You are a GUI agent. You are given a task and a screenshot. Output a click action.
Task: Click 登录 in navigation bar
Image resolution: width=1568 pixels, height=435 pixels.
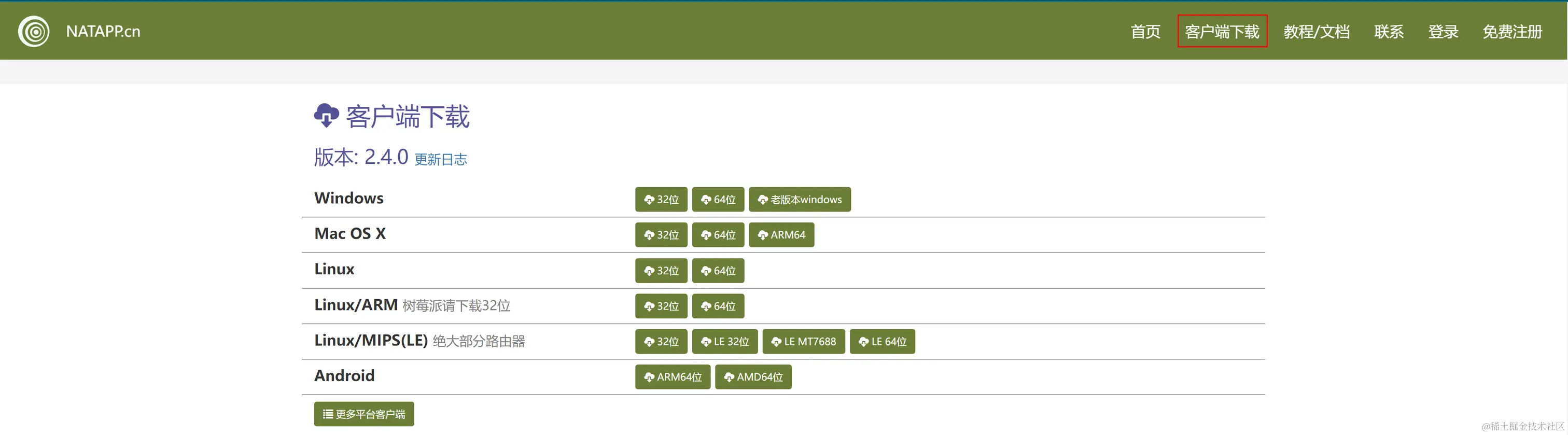pos(1443,32)
